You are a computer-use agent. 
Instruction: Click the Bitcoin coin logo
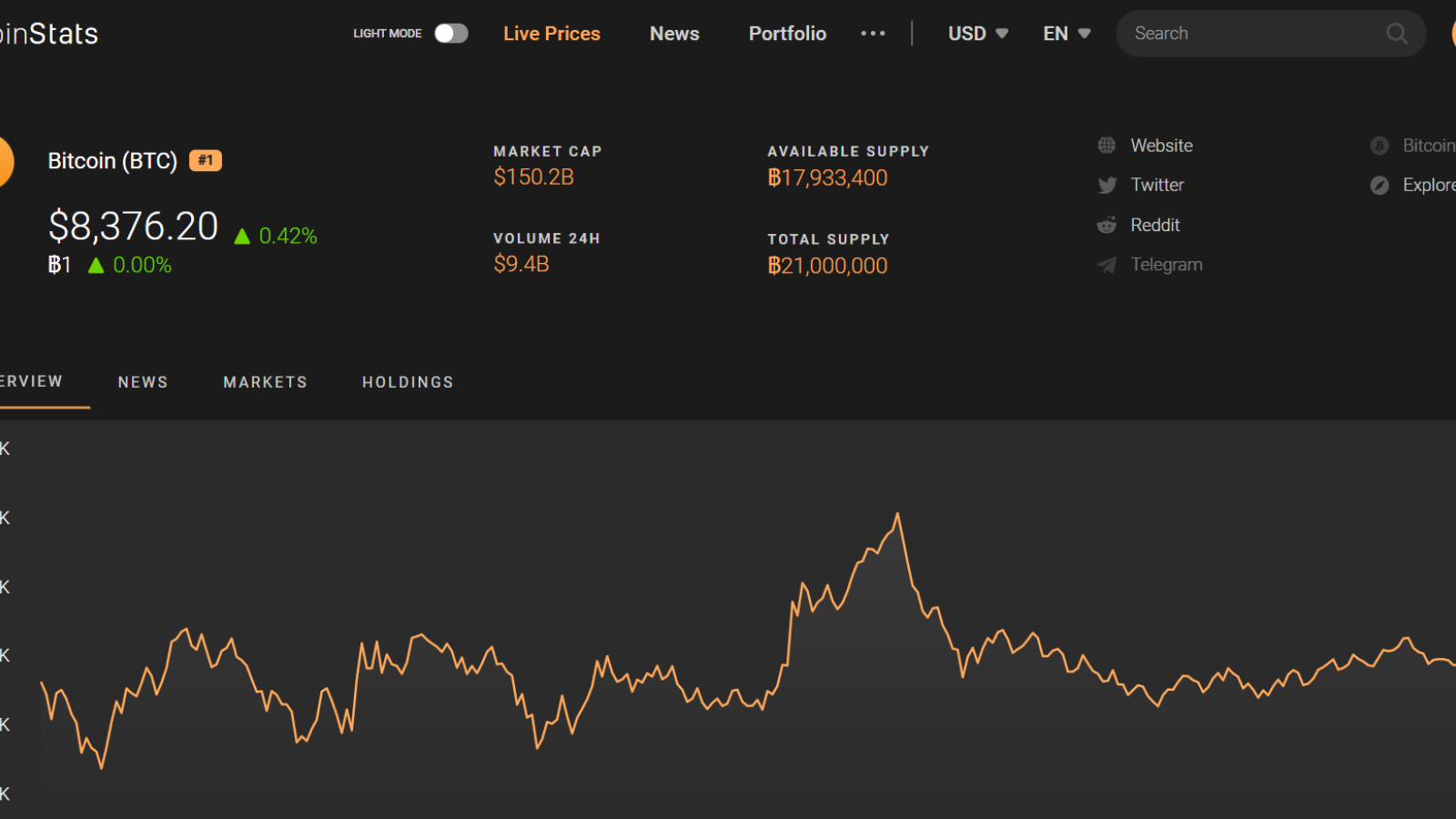5,161
